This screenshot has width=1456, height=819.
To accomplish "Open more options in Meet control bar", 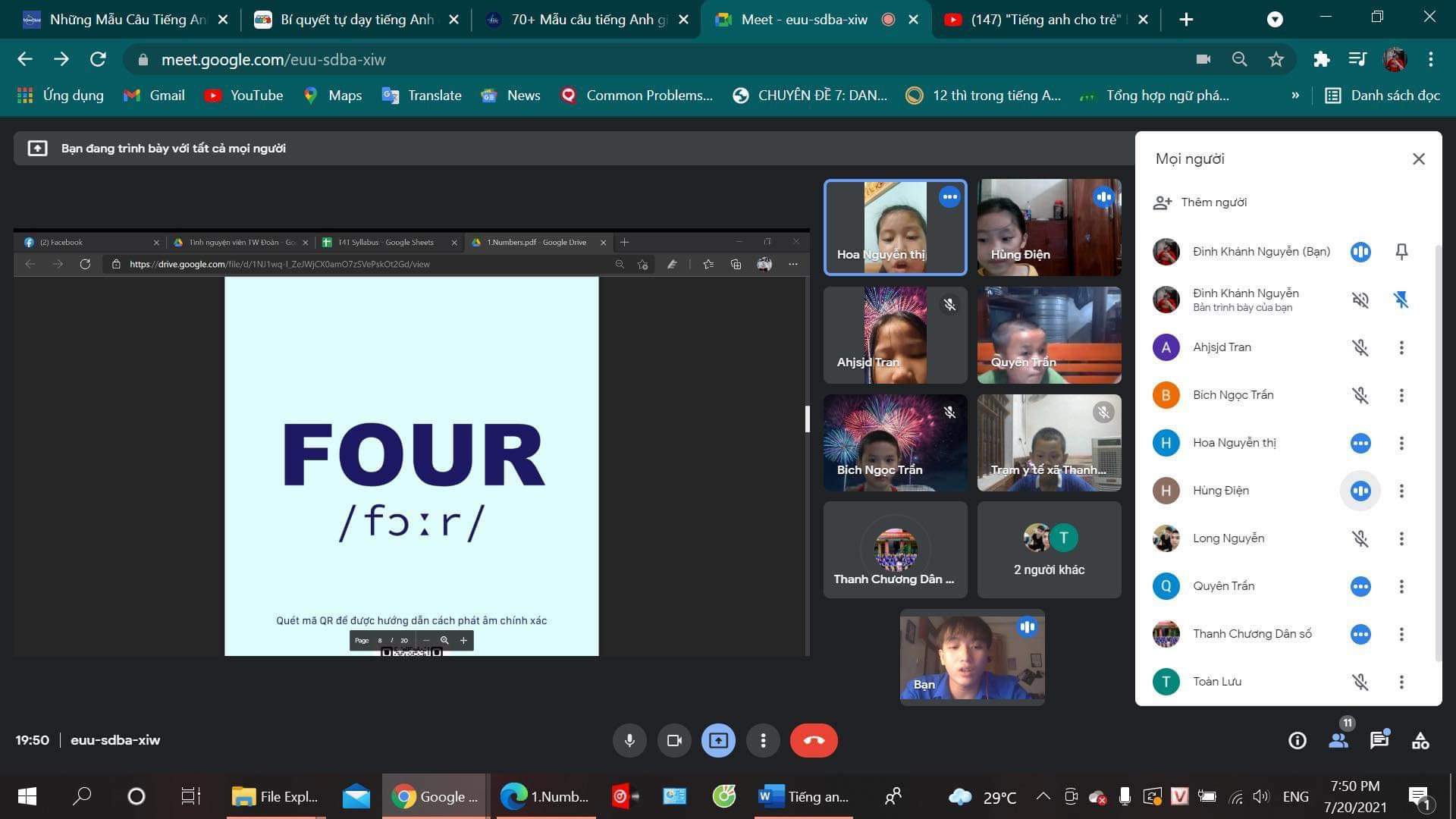I will pyautogui.click(x=763, y=740).
